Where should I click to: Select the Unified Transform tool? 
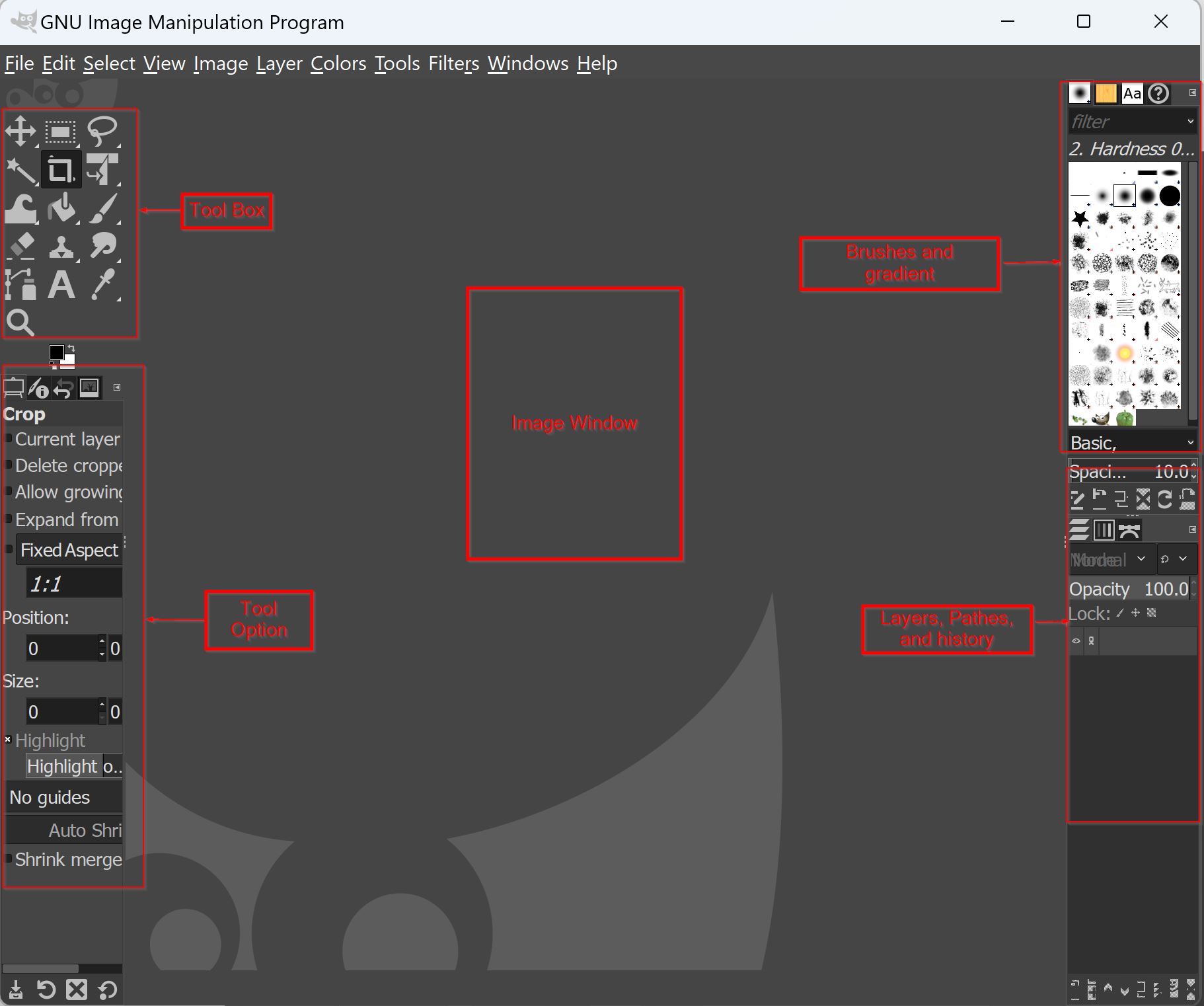tap(102, 170)
